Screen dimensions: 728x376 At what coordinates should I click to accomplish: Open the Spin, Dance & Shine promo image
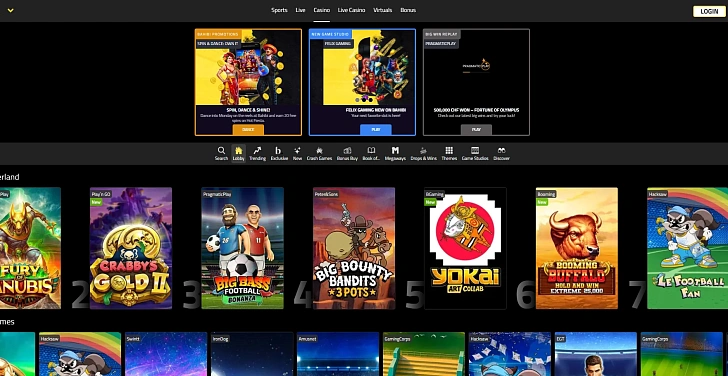(248, 68)
